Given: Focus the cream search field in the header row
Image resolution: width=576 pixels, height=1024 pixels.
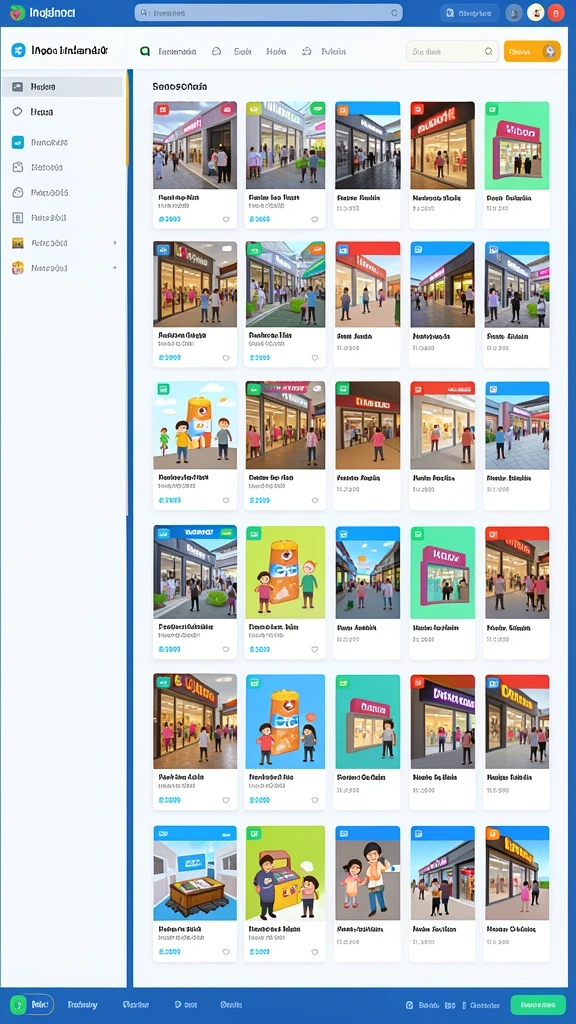Looking at the screenshot, I should (453, 51).
